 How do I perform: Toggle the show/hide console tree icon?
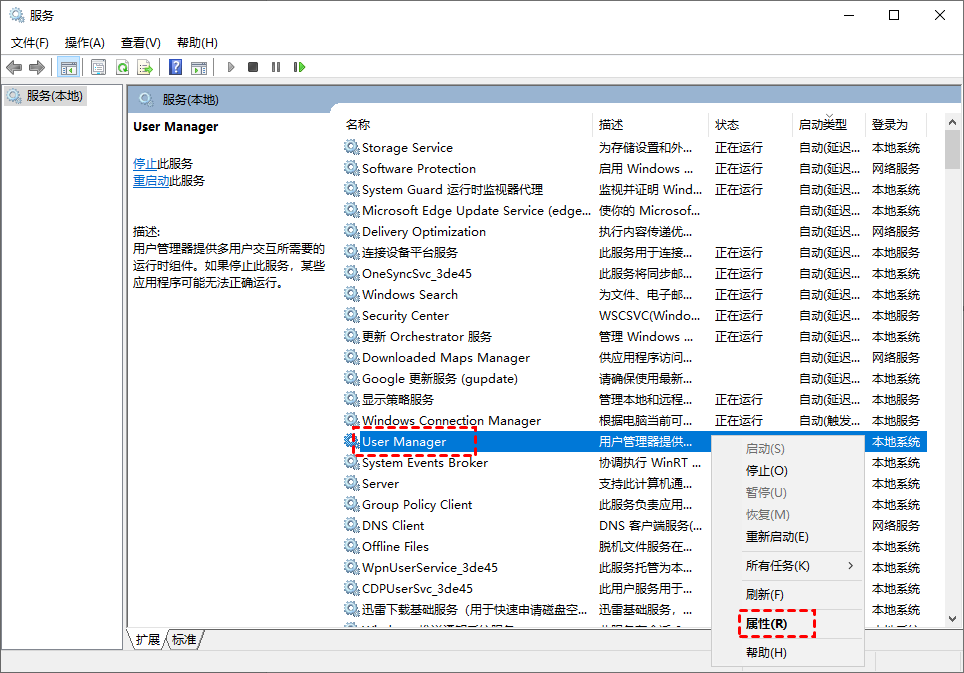click(67, 66)
